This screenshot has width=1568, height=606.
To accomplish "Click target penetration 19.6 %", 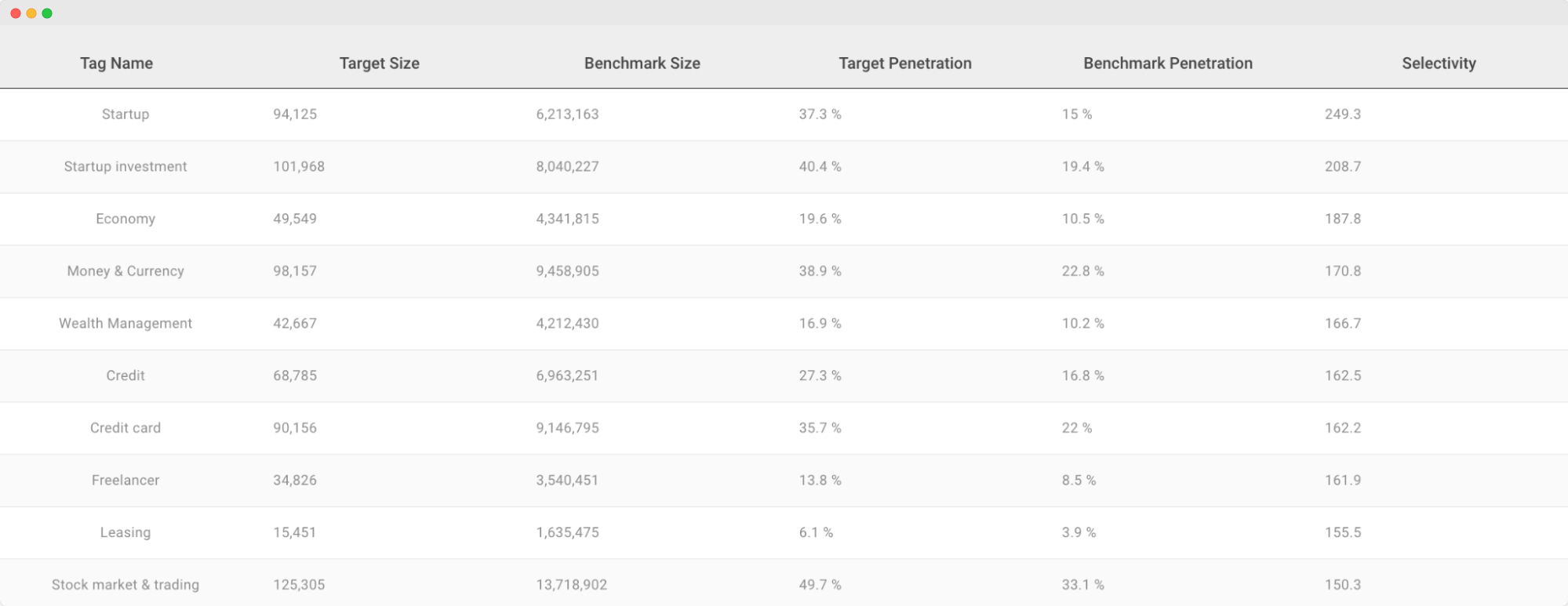I will click(x=820, y=219).
